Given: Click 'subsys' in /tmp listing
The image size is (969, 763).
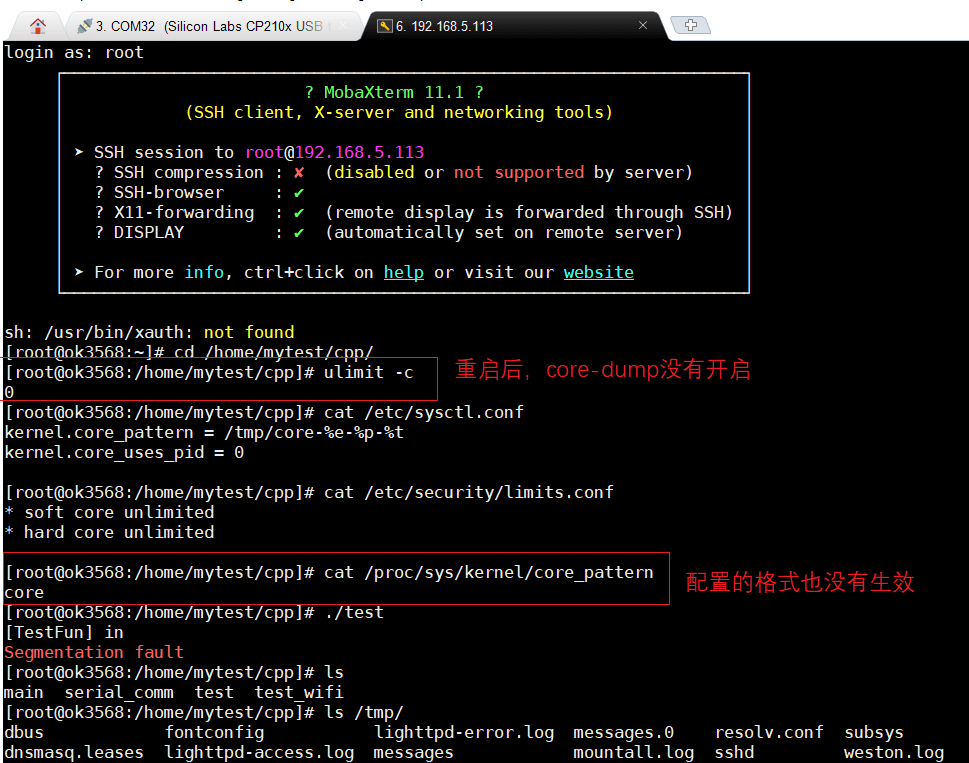Looking at the screenshot, I should tap(874, 732).
